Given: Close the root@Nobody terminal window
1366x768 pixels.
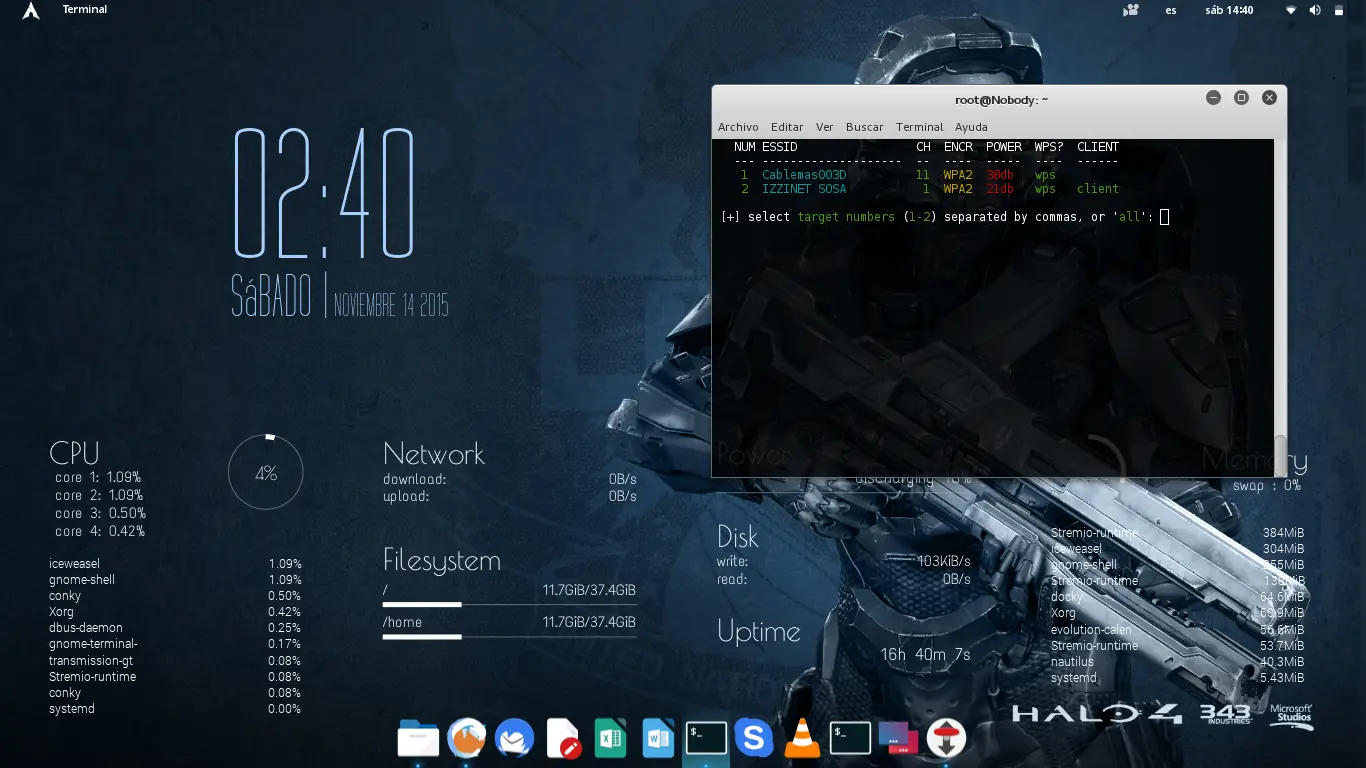Looking at the screenshot, I should 1269,98.
